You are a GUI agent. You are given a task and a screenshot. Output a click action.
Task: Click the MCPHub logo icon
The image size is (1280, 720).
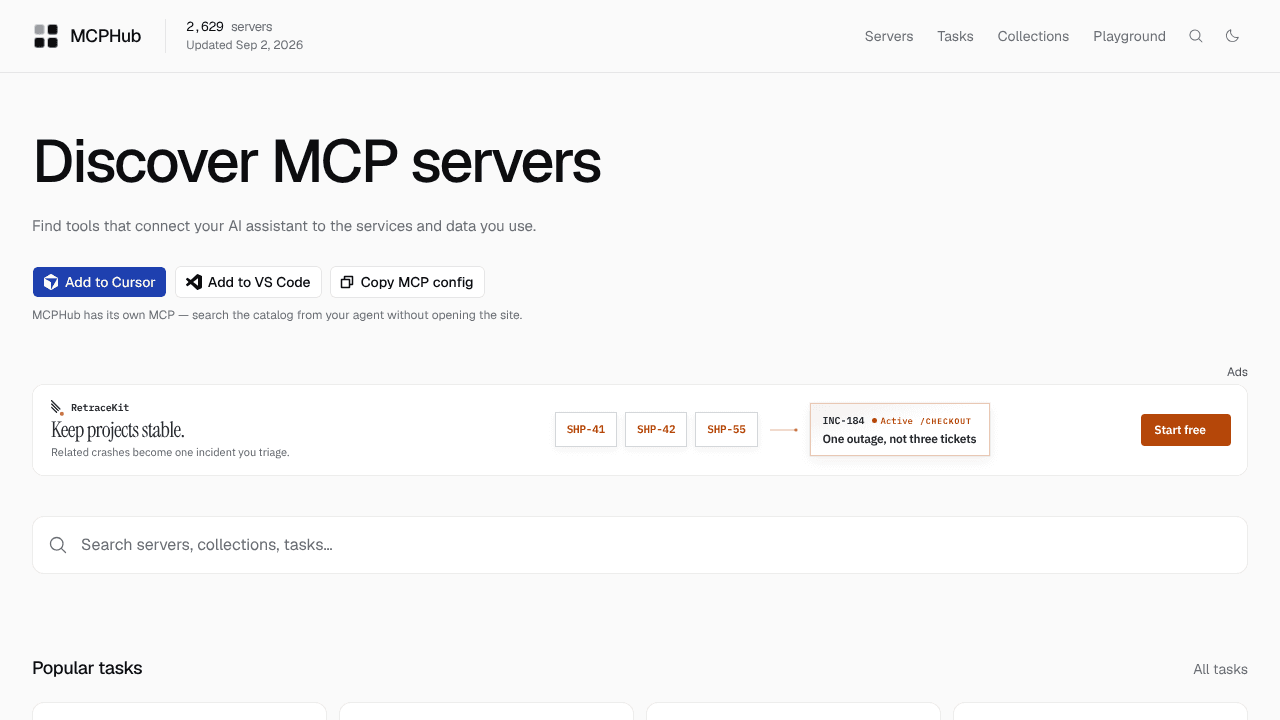click(46, 36)
